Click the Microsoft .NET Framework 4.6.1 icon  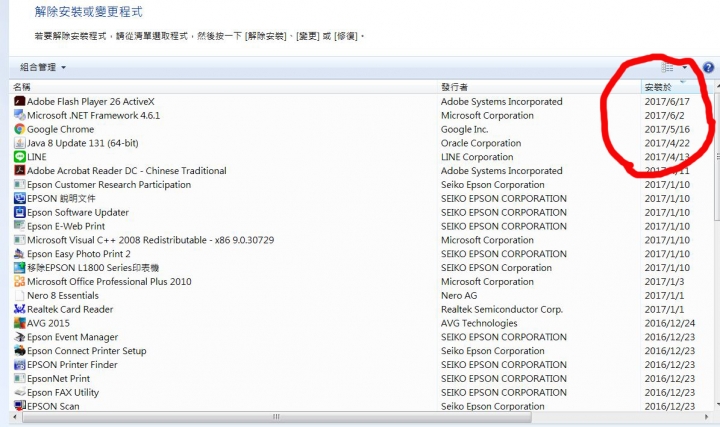(19, 115)
